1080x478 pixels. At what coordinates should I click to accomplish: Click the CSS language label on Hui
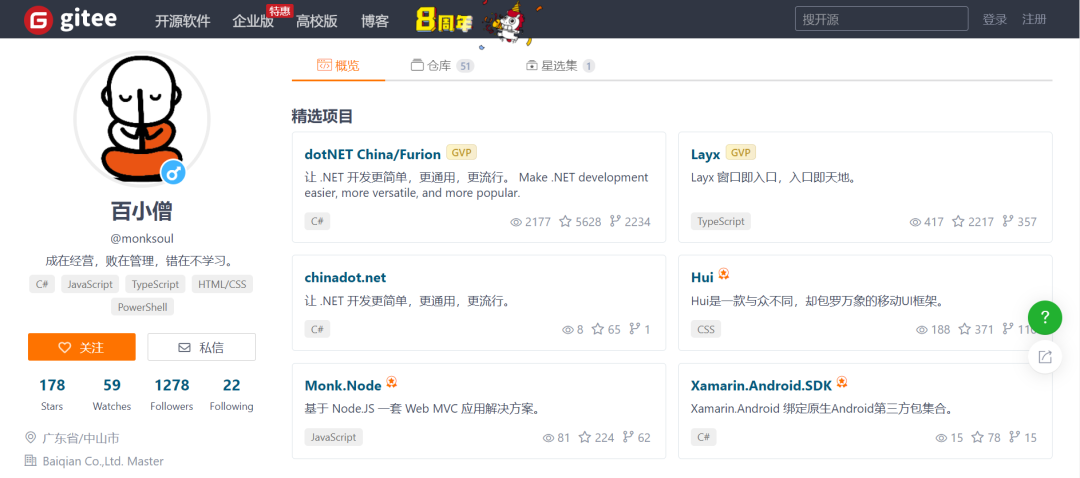[x=706, y=329]
